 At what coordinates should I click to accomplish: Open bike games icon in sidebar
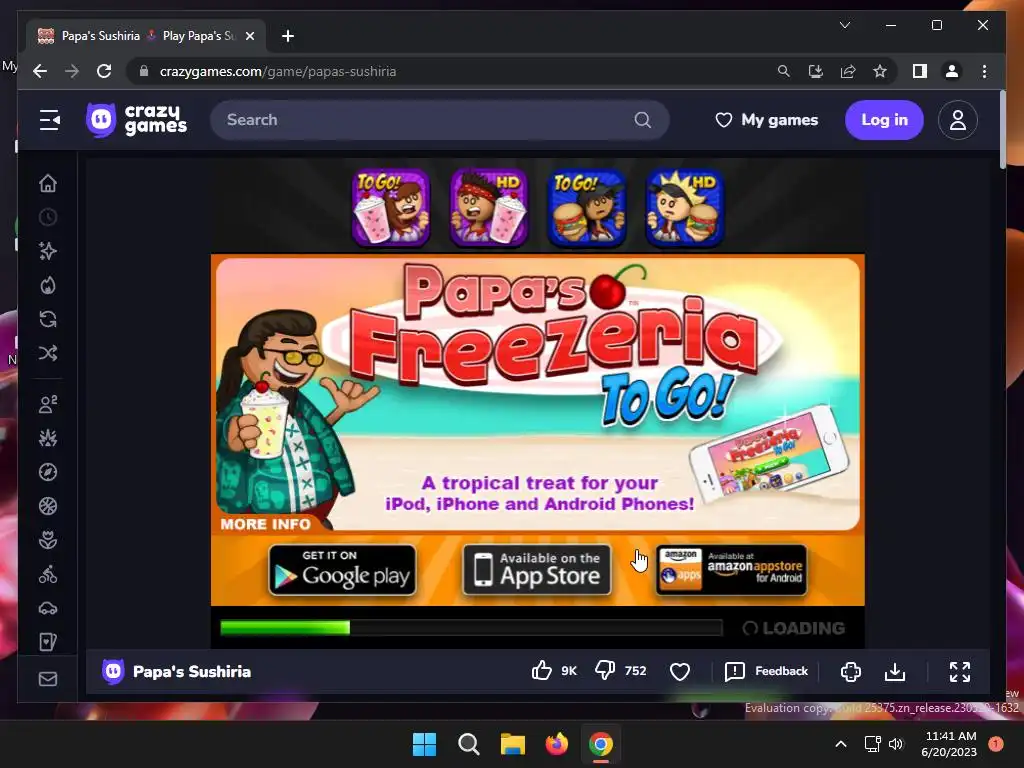point(48,575)
